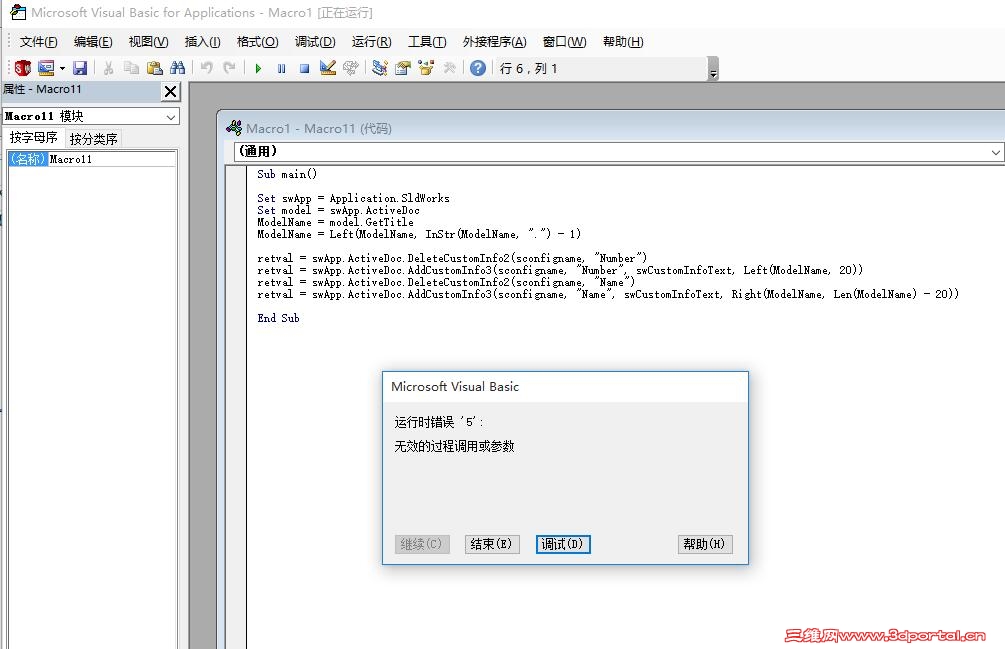Click the DeleteCustomInfo2 "Name" code line
This screenshot has width=1005, height=649.
(446, 283)
